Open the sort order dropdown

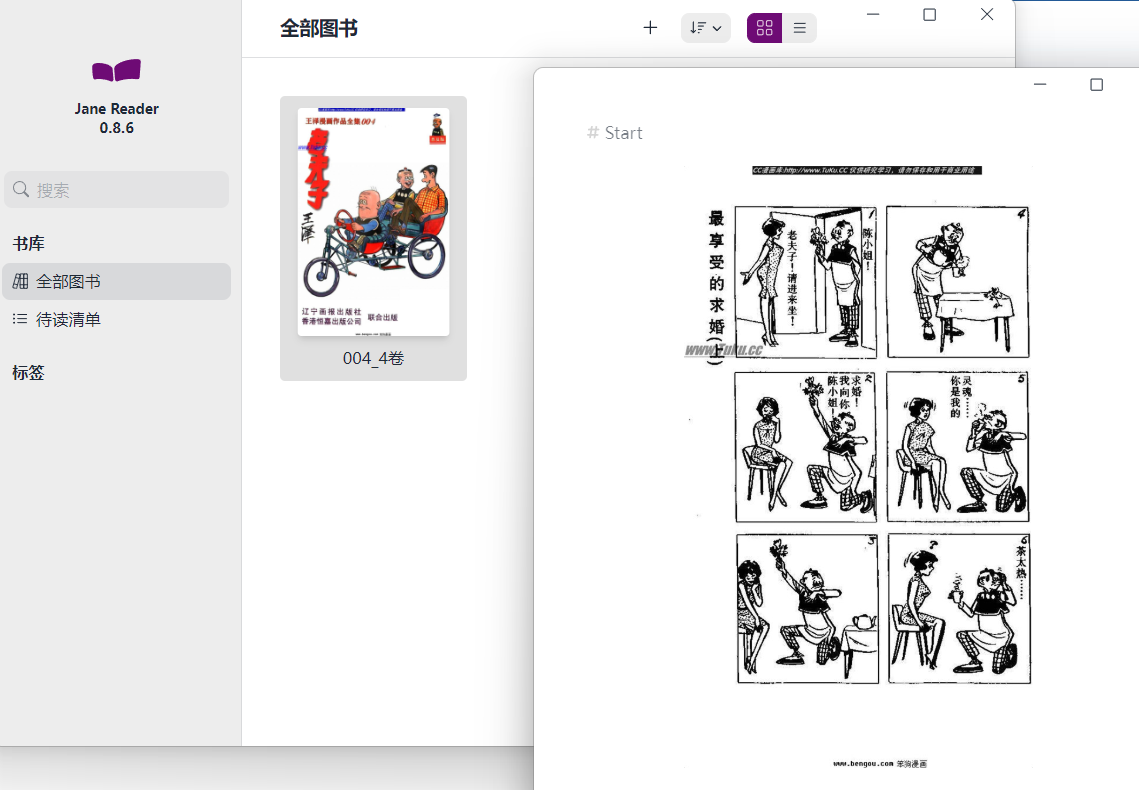705,28
